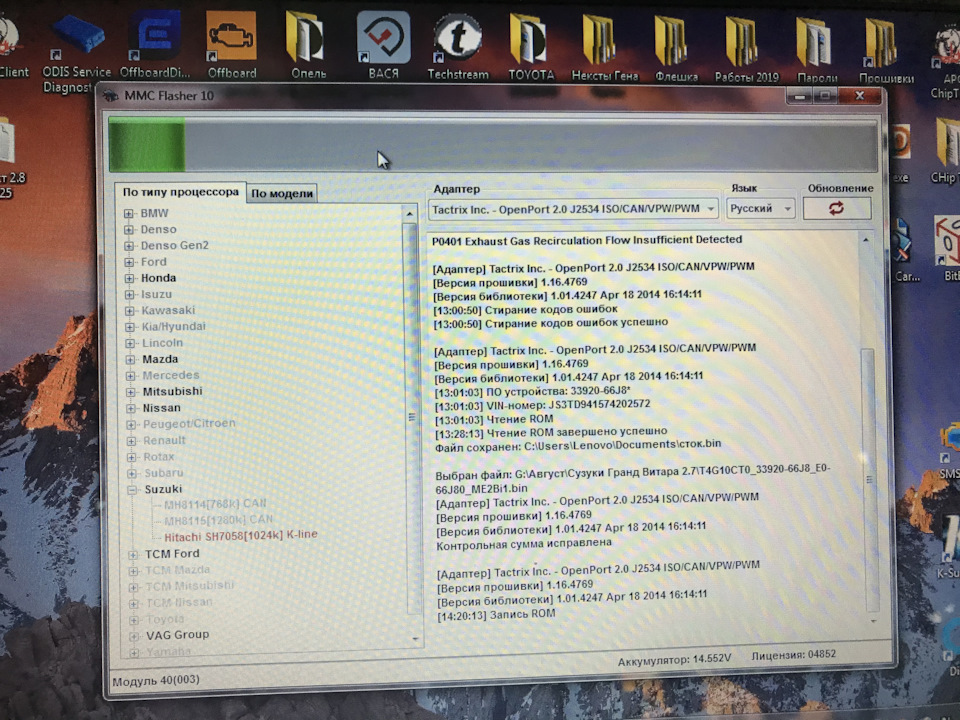Open the Опель folder on the desktop
This screenshot has height=720, width=960.
click(x=308, y=45)
